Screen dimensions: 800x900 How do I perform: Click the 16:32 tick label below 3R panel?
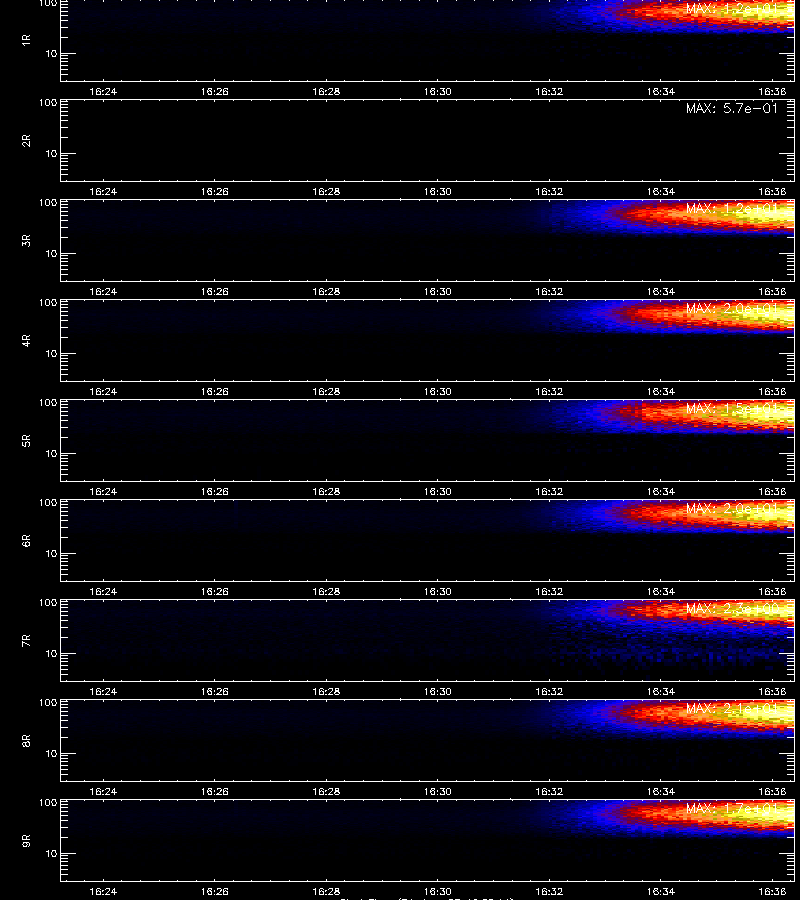[549, 292]
